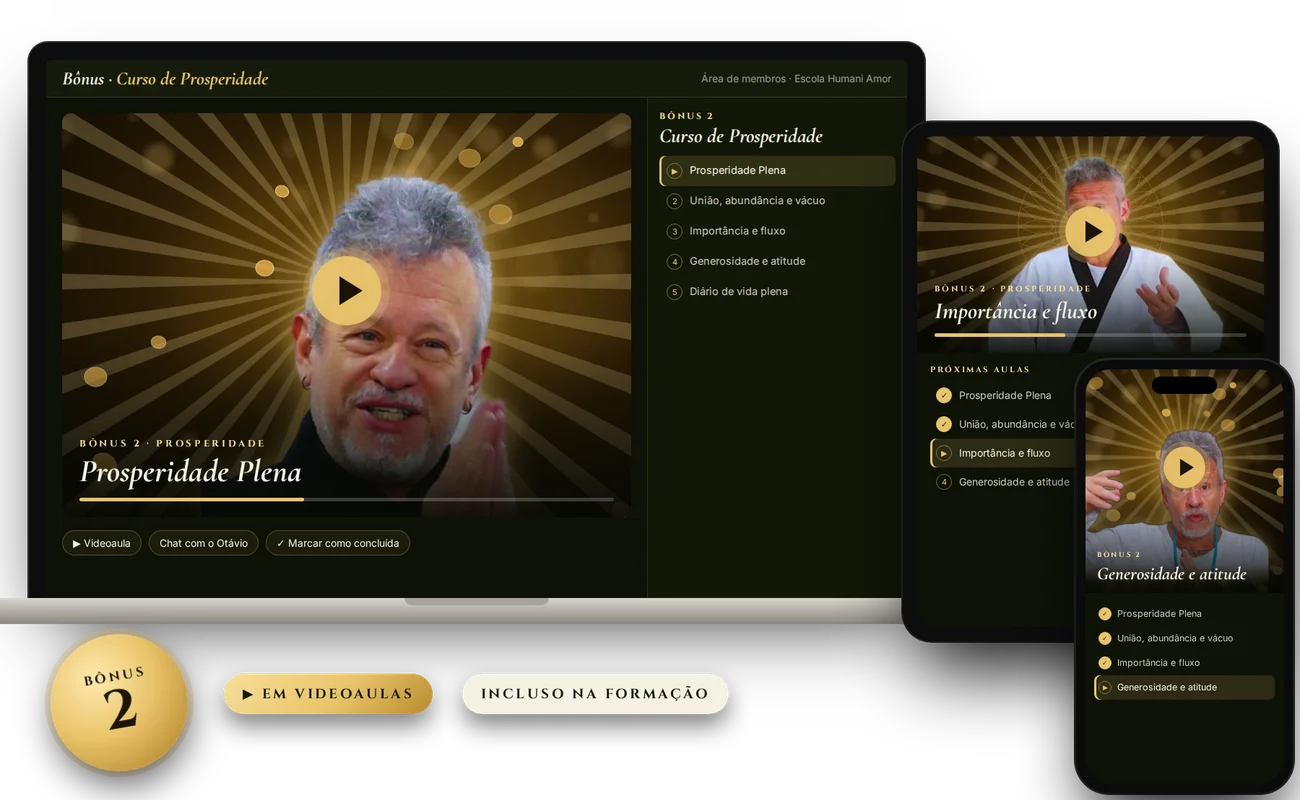Play the Generosidade e atitude video on the phone
This screenshot has height=800, width=1300.
tap(1185, 467)
